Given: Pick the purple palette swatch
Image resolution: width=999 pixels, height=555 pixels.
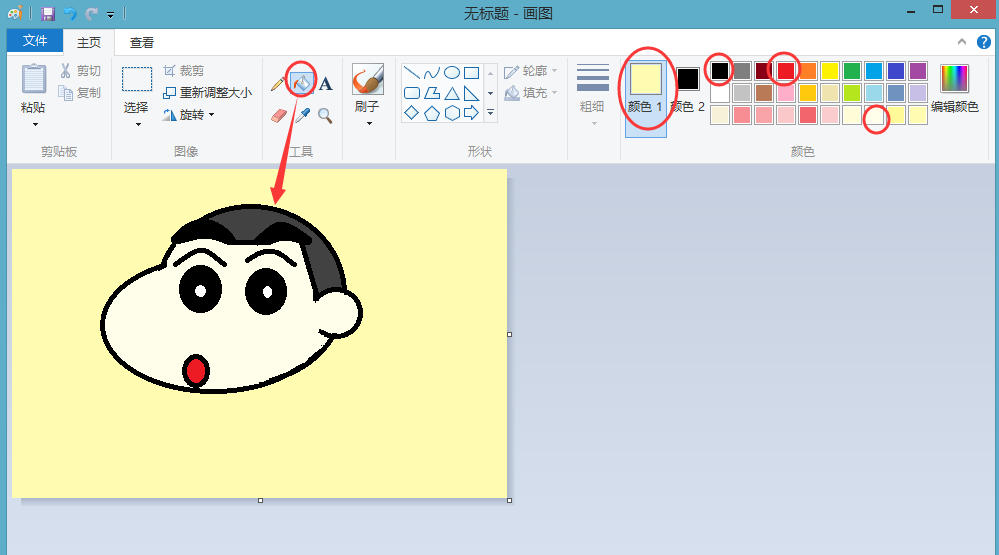Looking at the screenshot, I should click(918, 71).
